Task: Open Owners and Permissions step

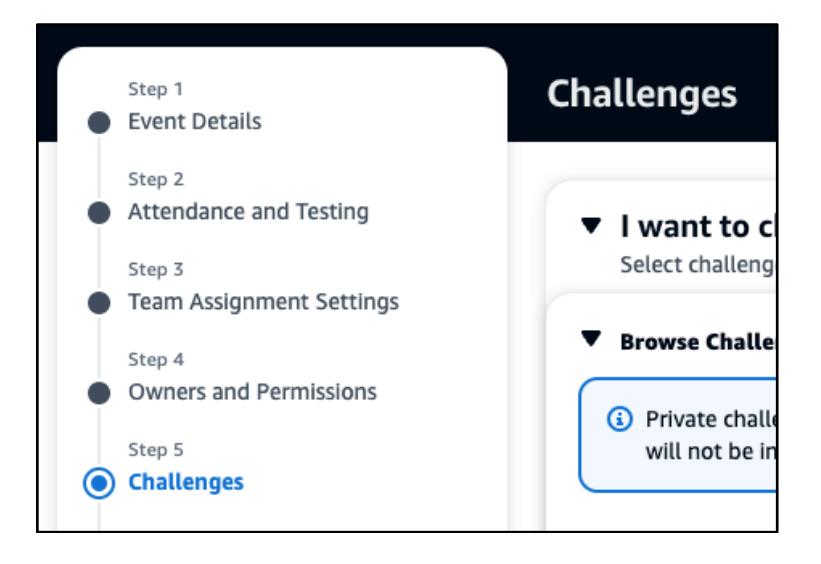Action: tap(252, 392)
